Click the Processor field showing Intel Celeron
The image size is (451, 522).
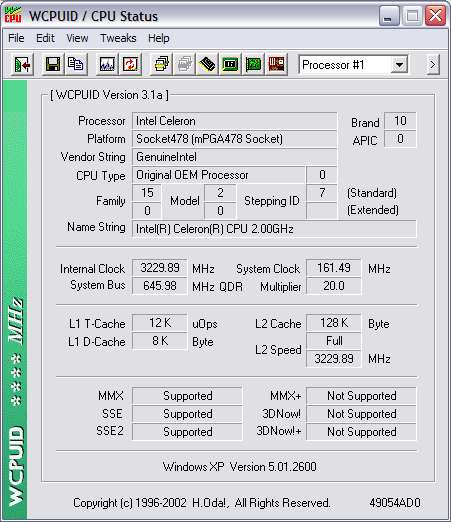click(234, 121)
